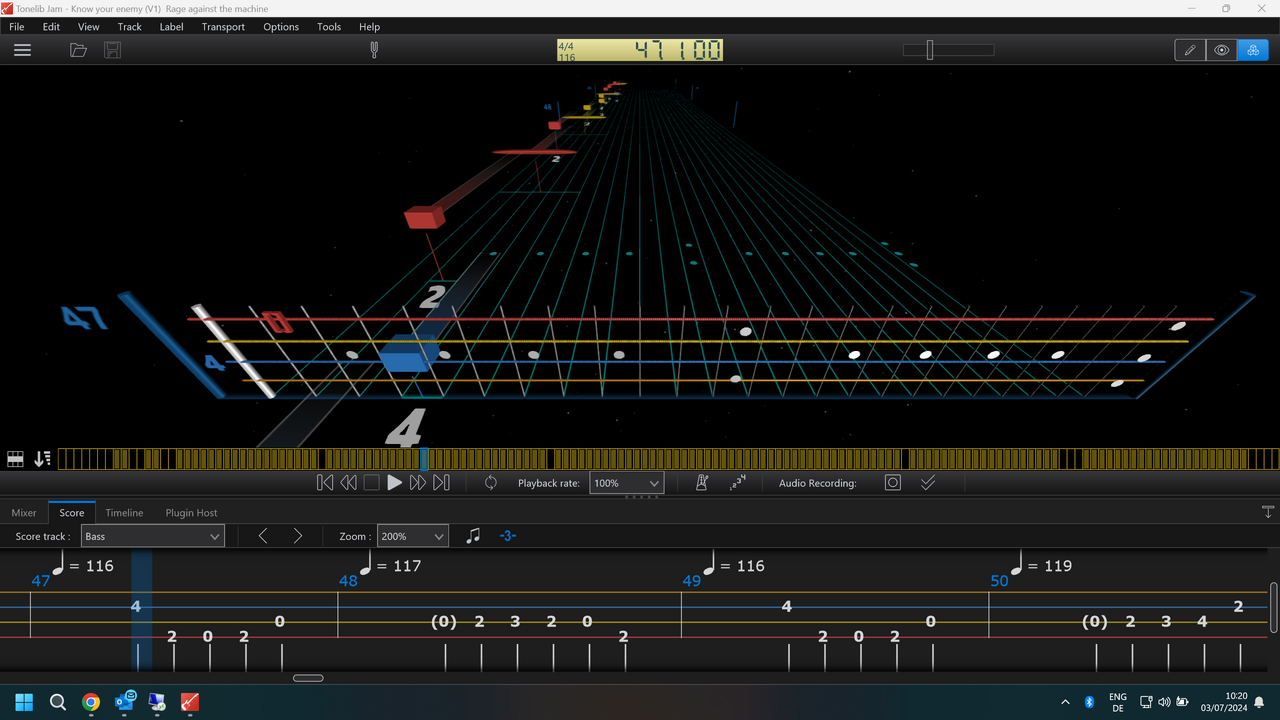Image resolution: width=1280 pixels, height=720 pixels.
Task: Go to previous score track arrow
Action: coord(263,537)
